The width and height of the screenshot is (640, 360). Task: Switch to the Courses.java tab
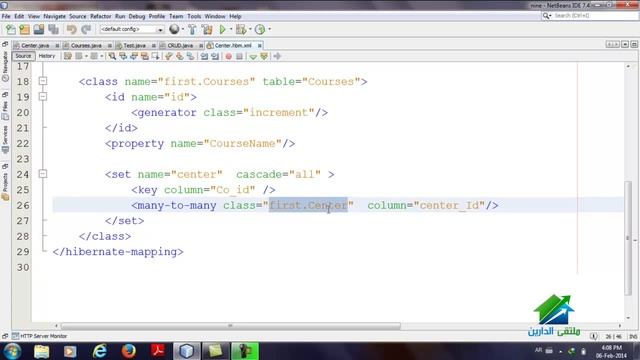pyautogui.click(x=86, y=45)
